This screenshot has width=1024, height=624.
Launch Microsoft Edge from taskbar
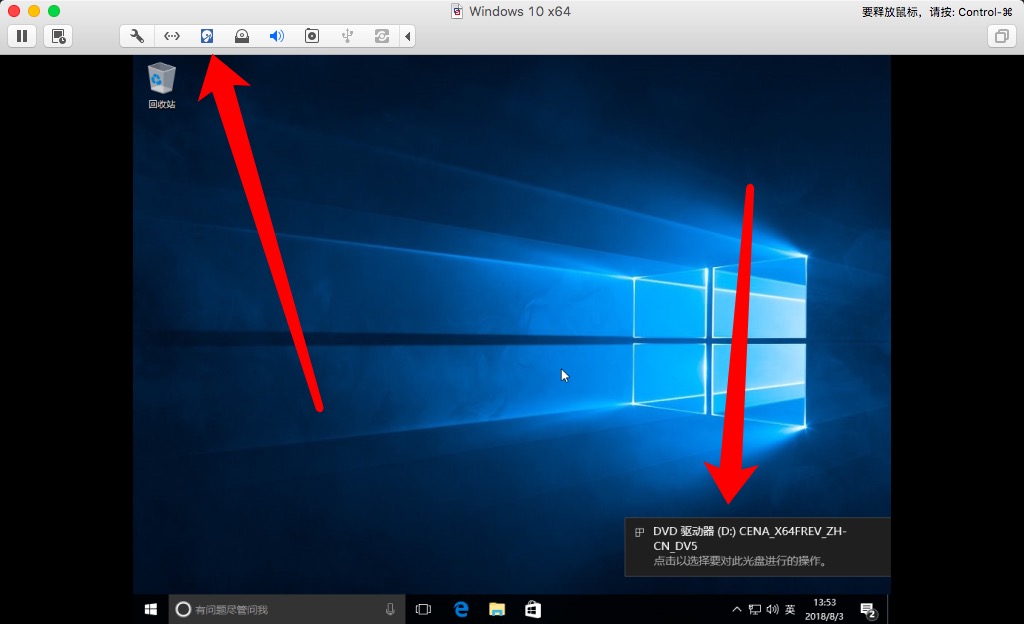[x=461, y=609]
